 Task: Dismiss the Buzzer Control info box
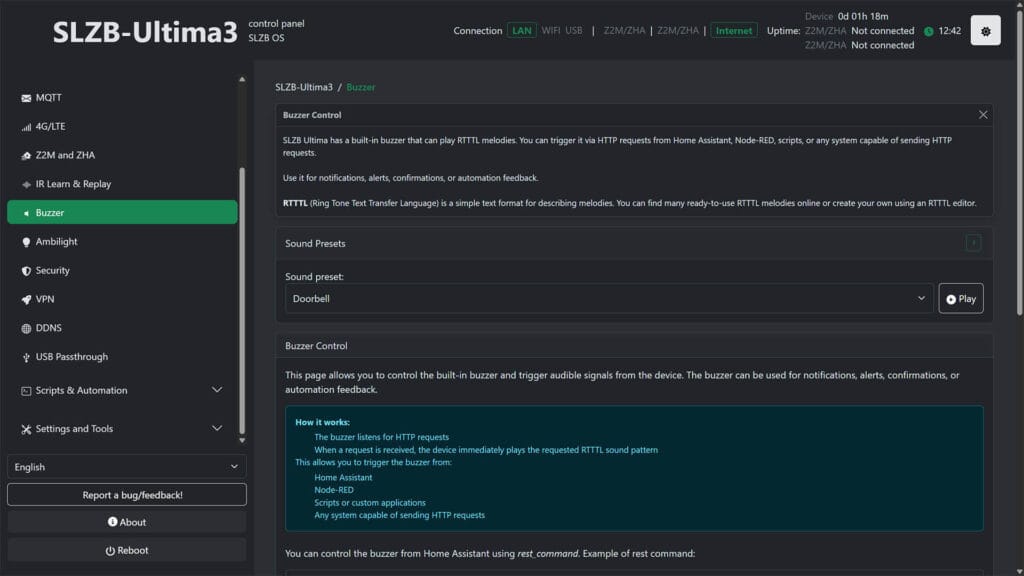coord(982,115)
